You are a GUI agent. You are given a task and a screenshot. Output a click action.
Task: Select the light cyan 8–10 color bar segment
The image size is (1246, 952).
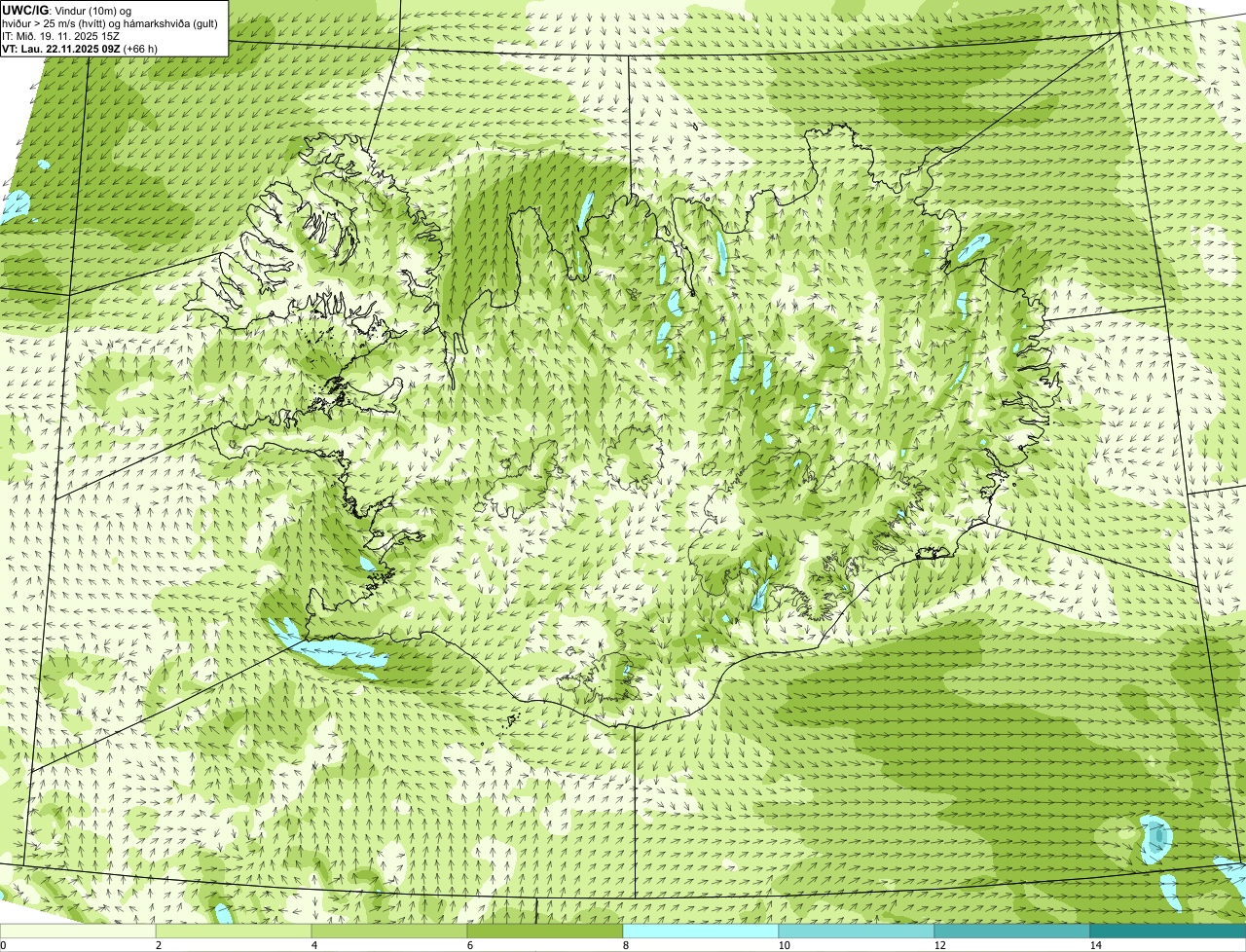coord(701,931)
